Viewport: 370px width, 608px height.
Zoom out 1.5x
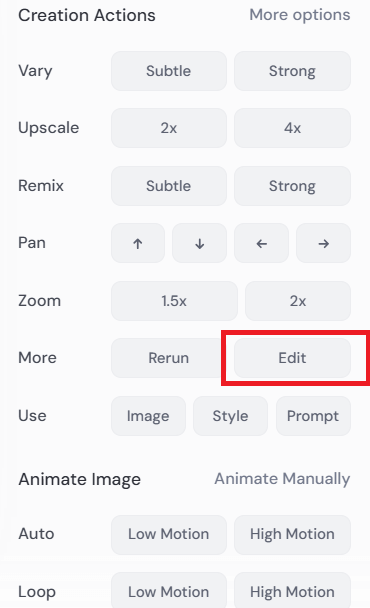click(x=174, y=301)
